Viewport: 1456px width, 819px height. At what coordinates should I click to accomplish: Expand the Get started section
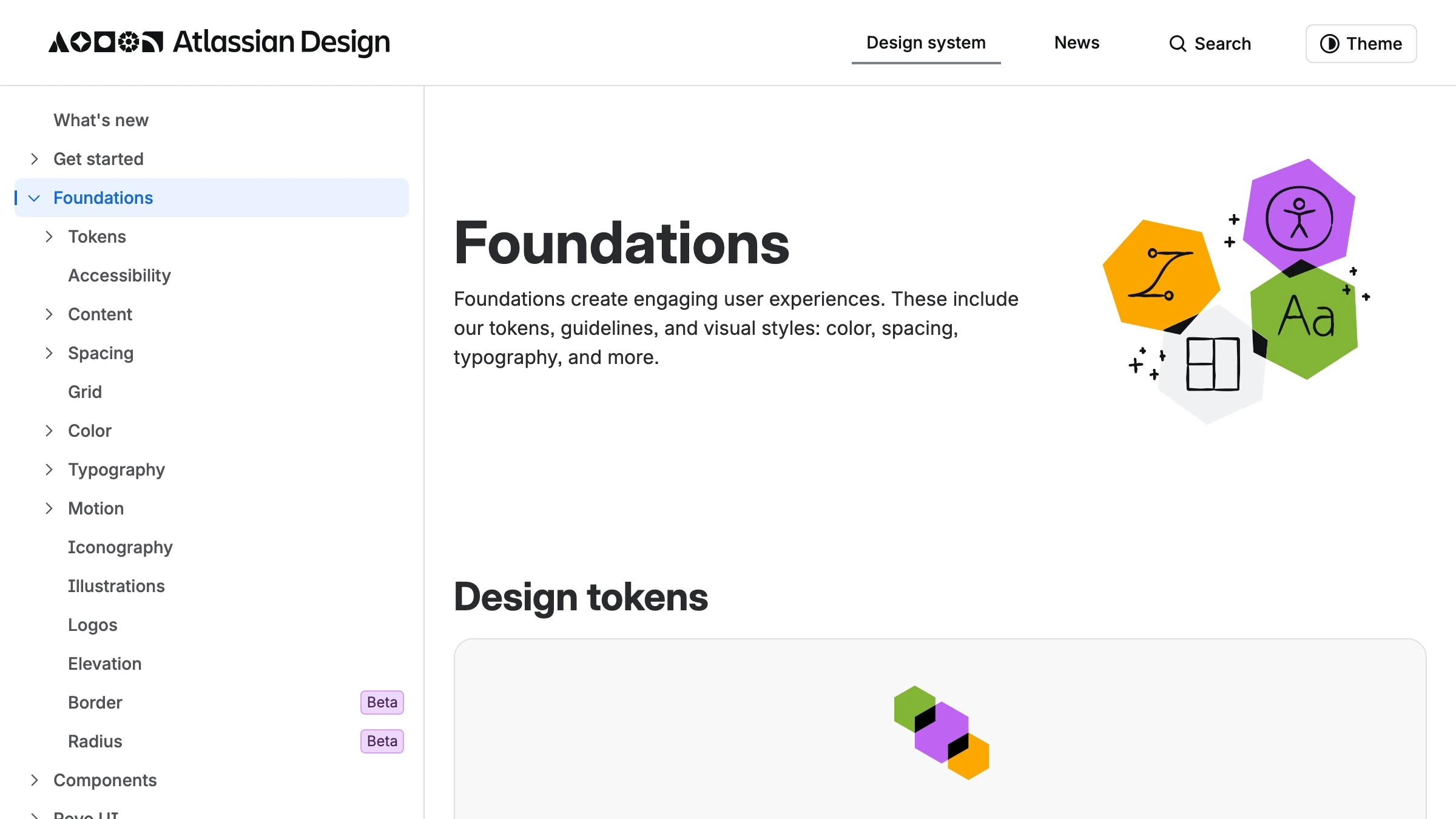pos(35,159)
